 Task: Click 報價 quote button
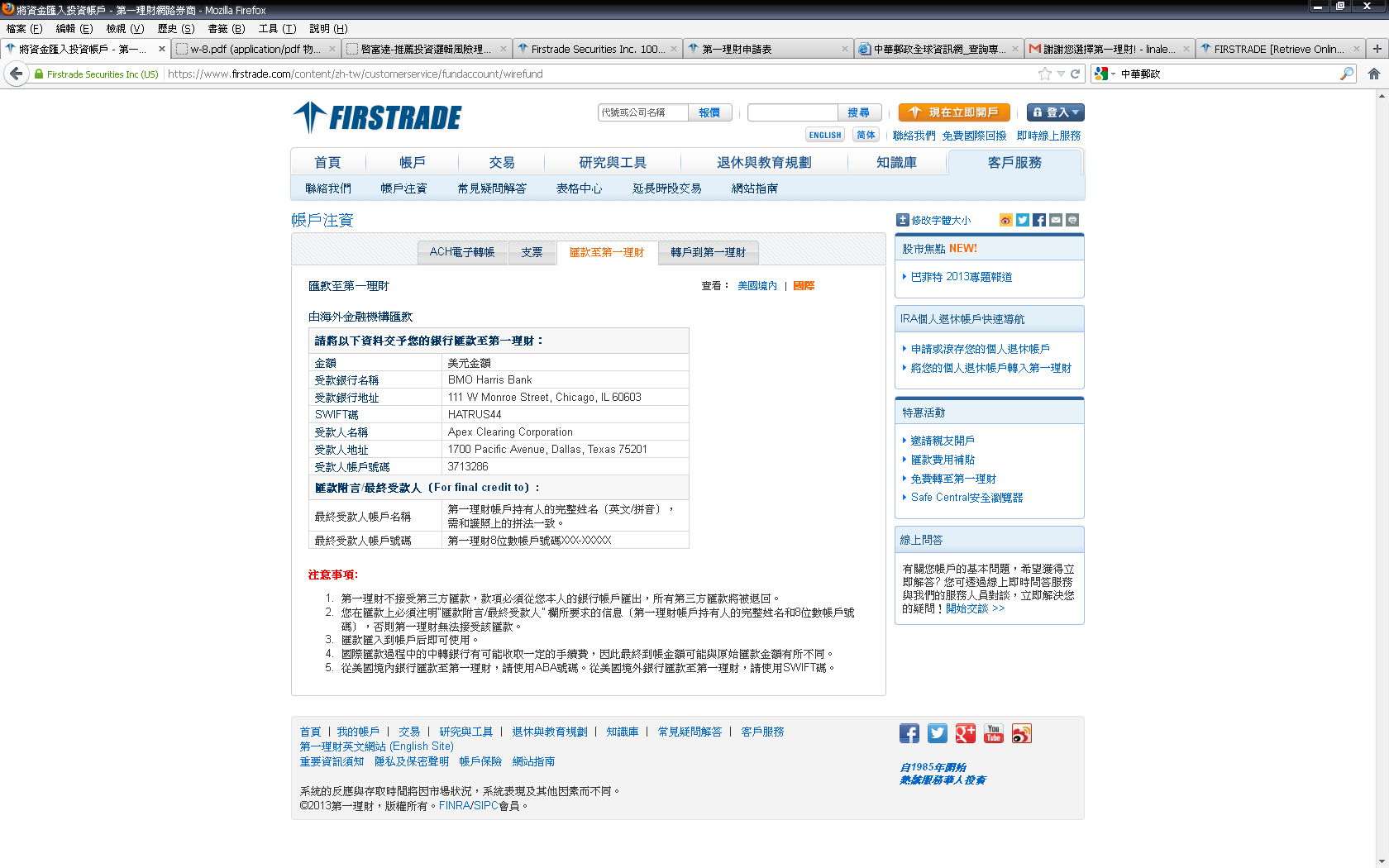709,112
